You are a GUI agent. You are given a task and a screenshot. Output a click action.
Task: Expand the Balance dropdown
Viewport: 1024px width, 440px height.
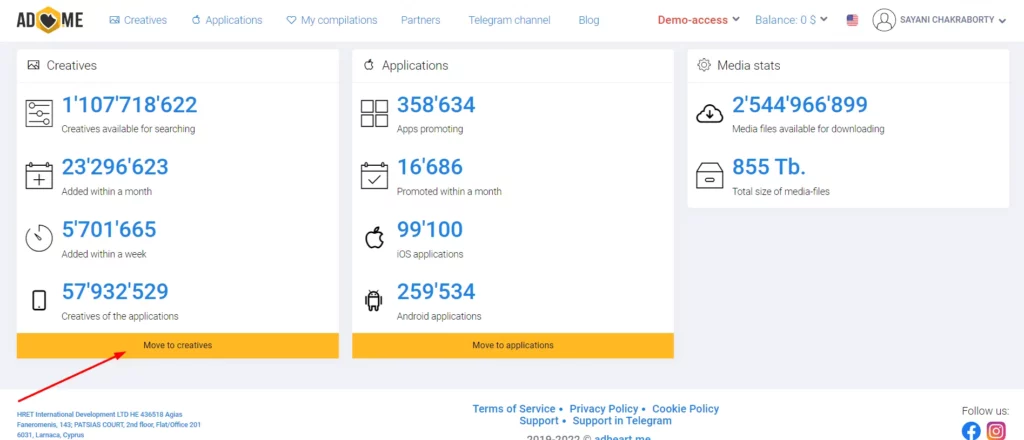tap(791, 20)
